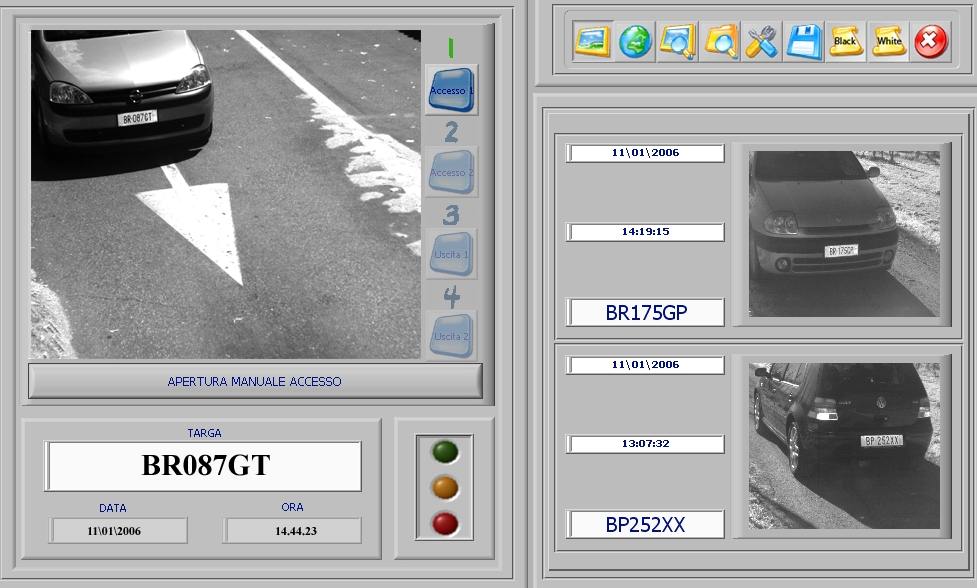
Task: Click the TARGA field showing BR087GT
Action: point(203,466)
